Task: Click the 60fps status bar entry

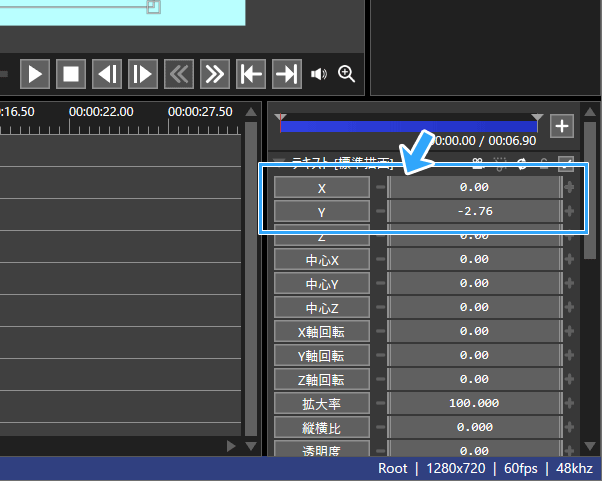Action: pyautogui.click(x=521, y=468)
